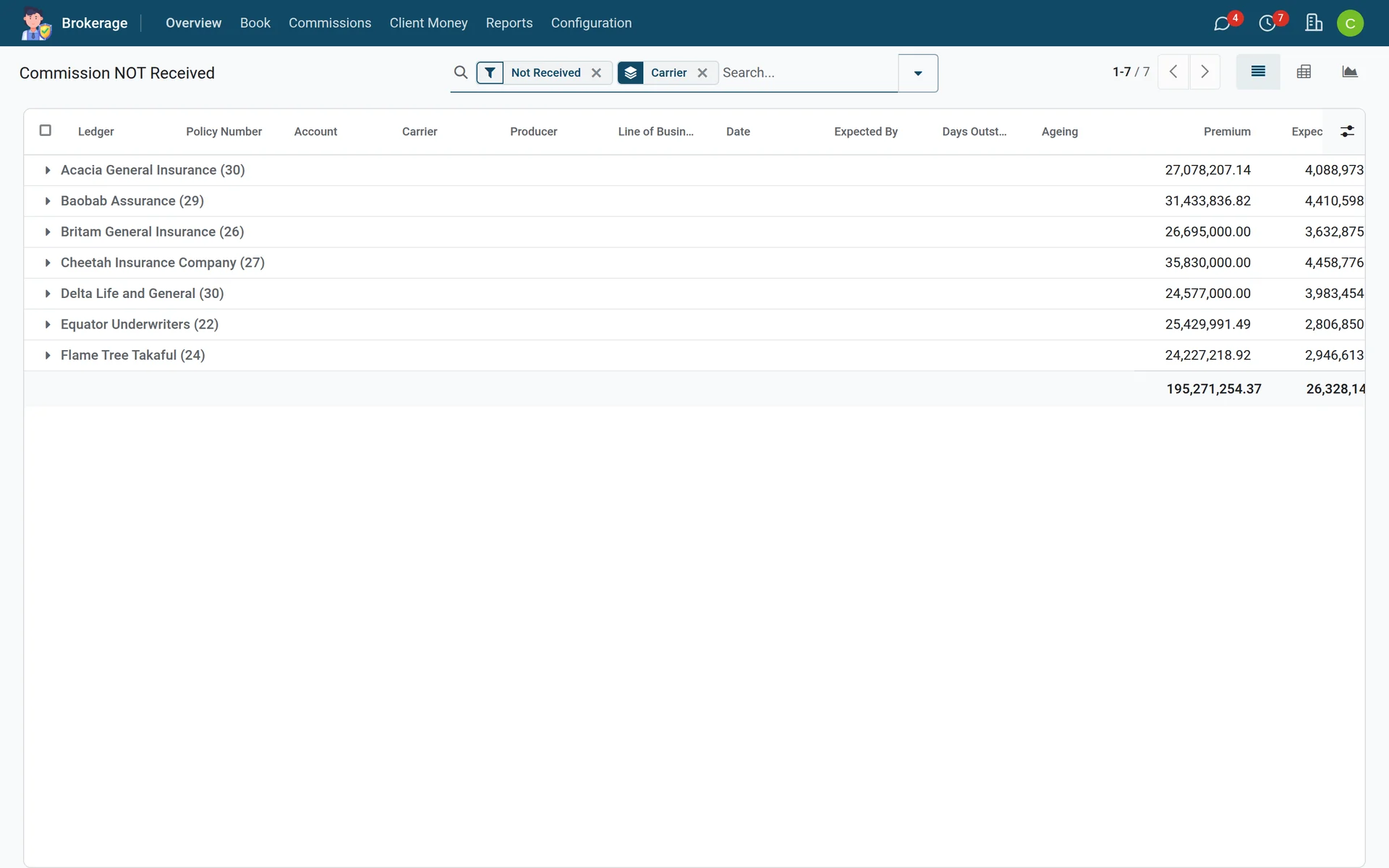Open the Book menu
This screenshot has width=1389, height=868.
[x=255, y=23]
